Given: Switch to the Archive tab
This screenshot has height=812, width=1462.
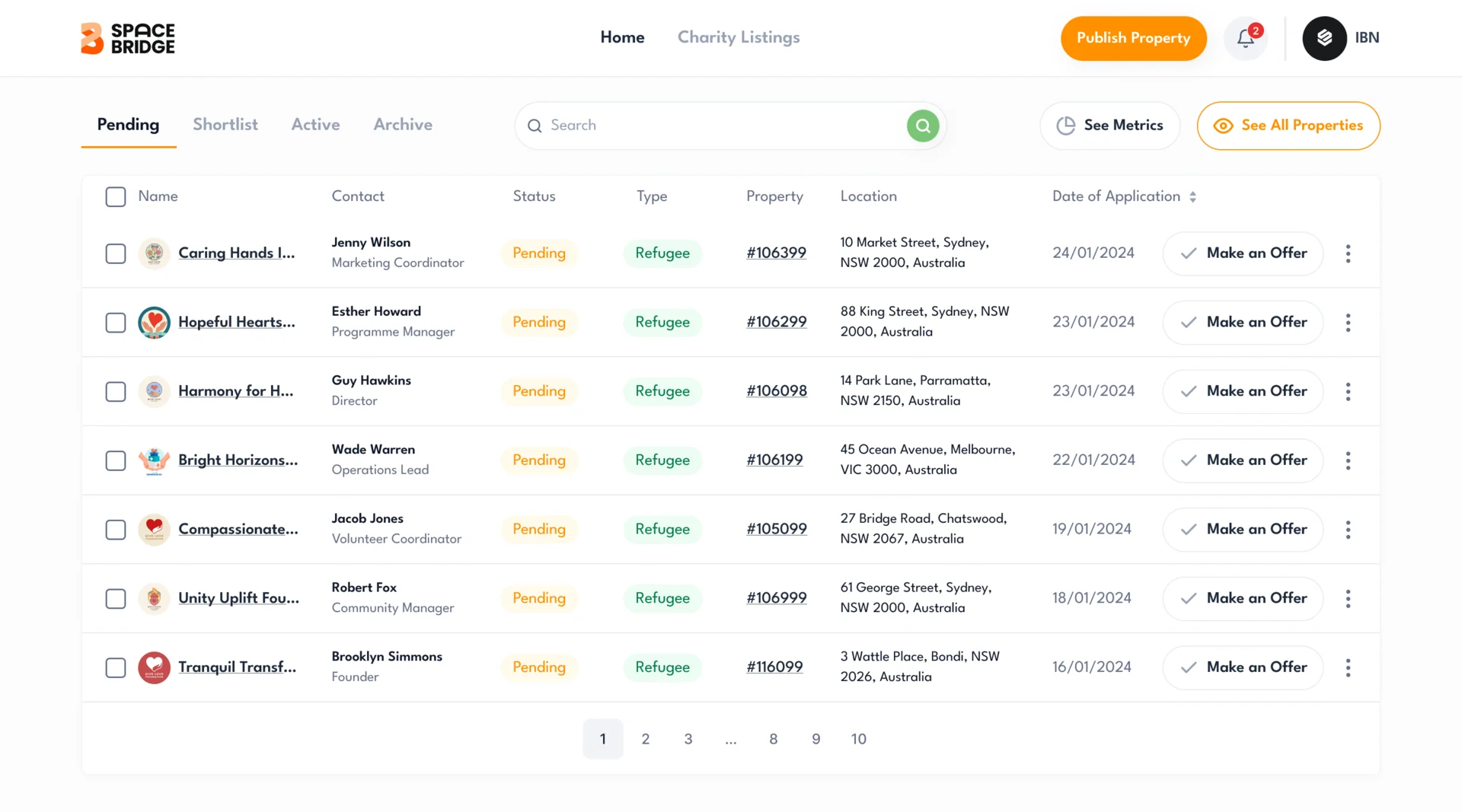Looking at the screenshot, I should pyautogui.click(x=403, y=125).
